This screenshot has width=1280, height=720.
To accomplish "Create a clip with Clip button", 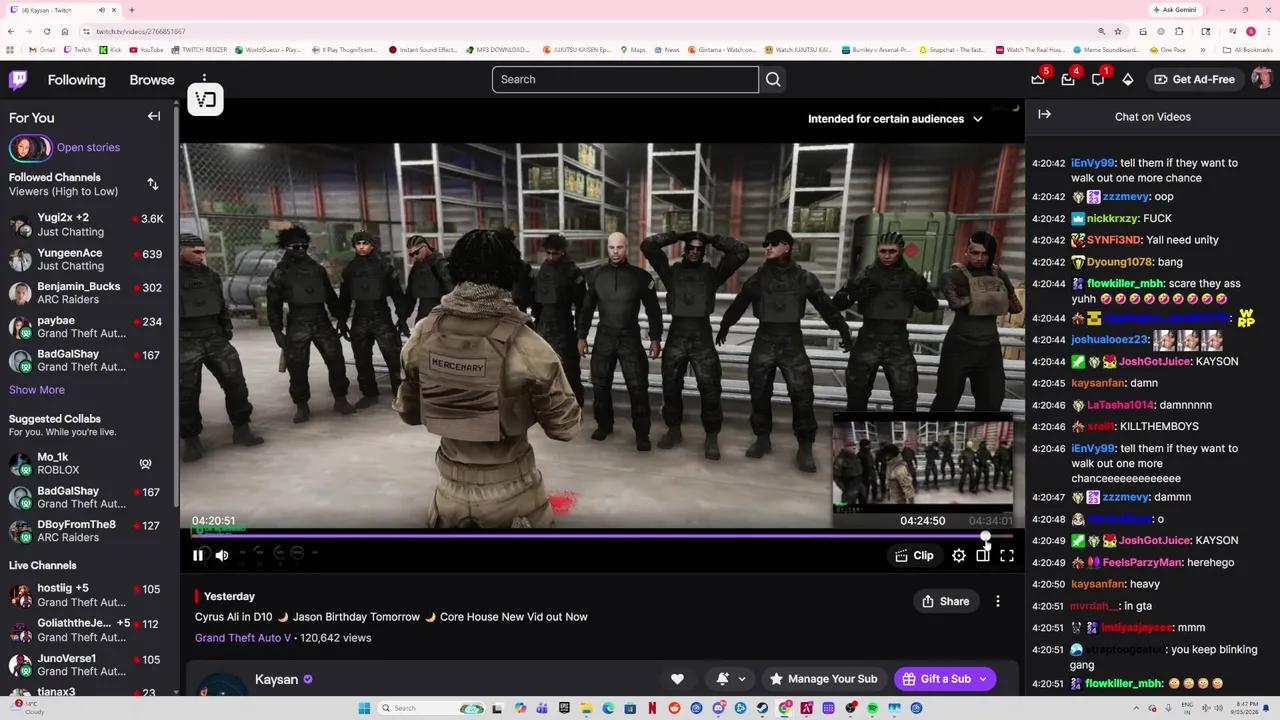I will tap(914, 556).
